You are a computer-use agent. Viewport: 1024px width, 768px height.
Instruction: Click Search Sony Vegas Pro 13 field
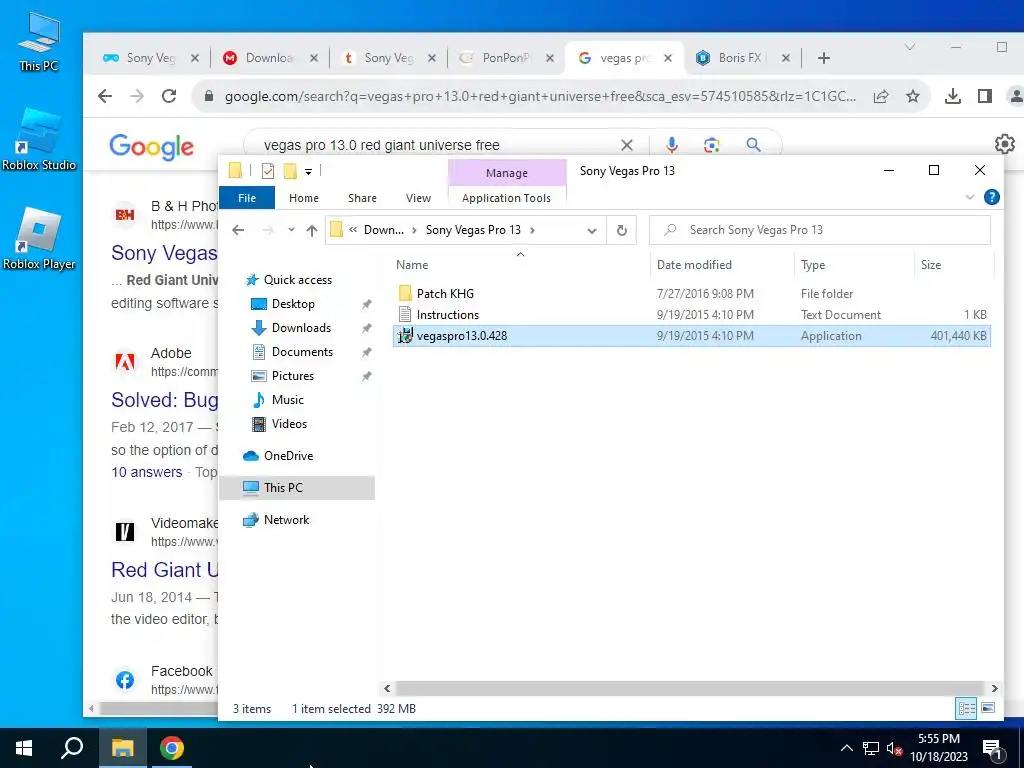pyautogui.click(x=820, y=230)
